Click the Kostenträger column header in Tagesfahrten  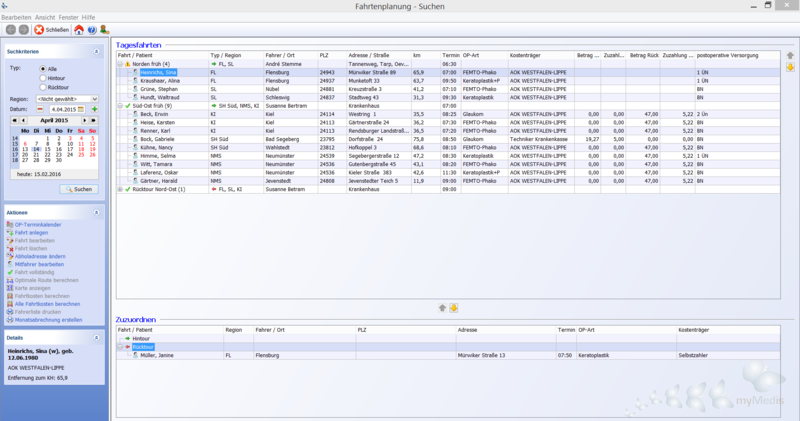click(x=541, y=55)
